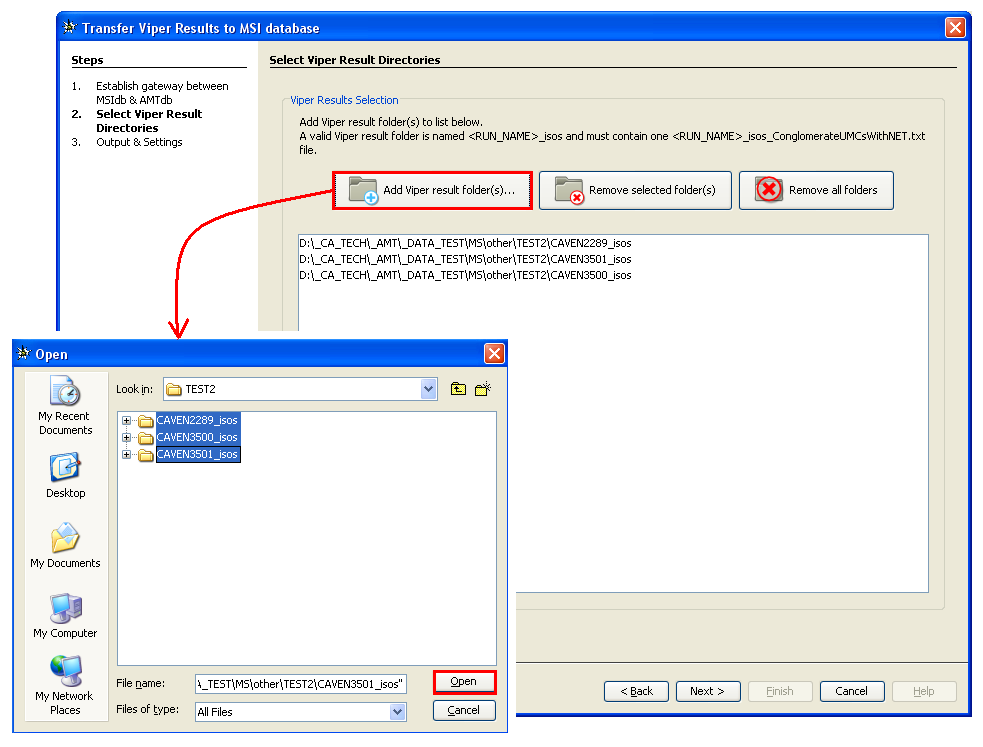Go to Desktop in places bar
The height and width of the screenshot is (747, 983).
pos(65,475)
